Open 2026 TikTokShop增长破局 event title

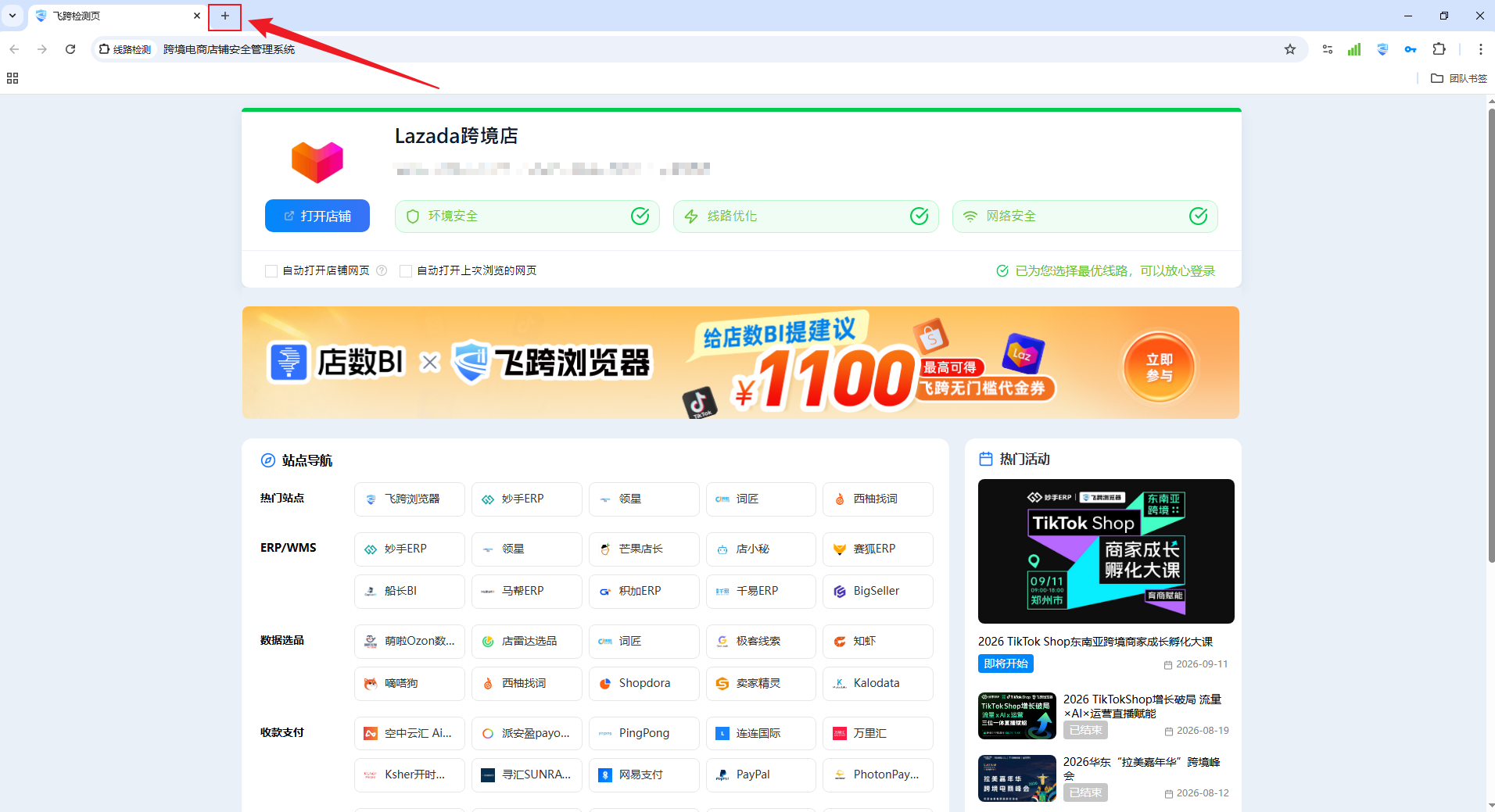click(x=1142, y=706)
